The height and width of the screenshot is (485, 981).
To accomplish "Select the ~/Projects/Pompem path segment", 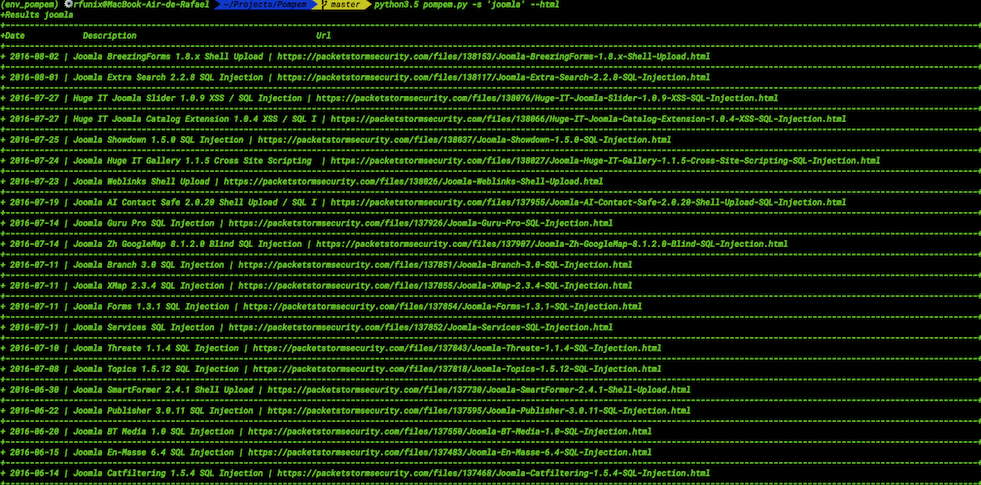I will pos(270,5).
